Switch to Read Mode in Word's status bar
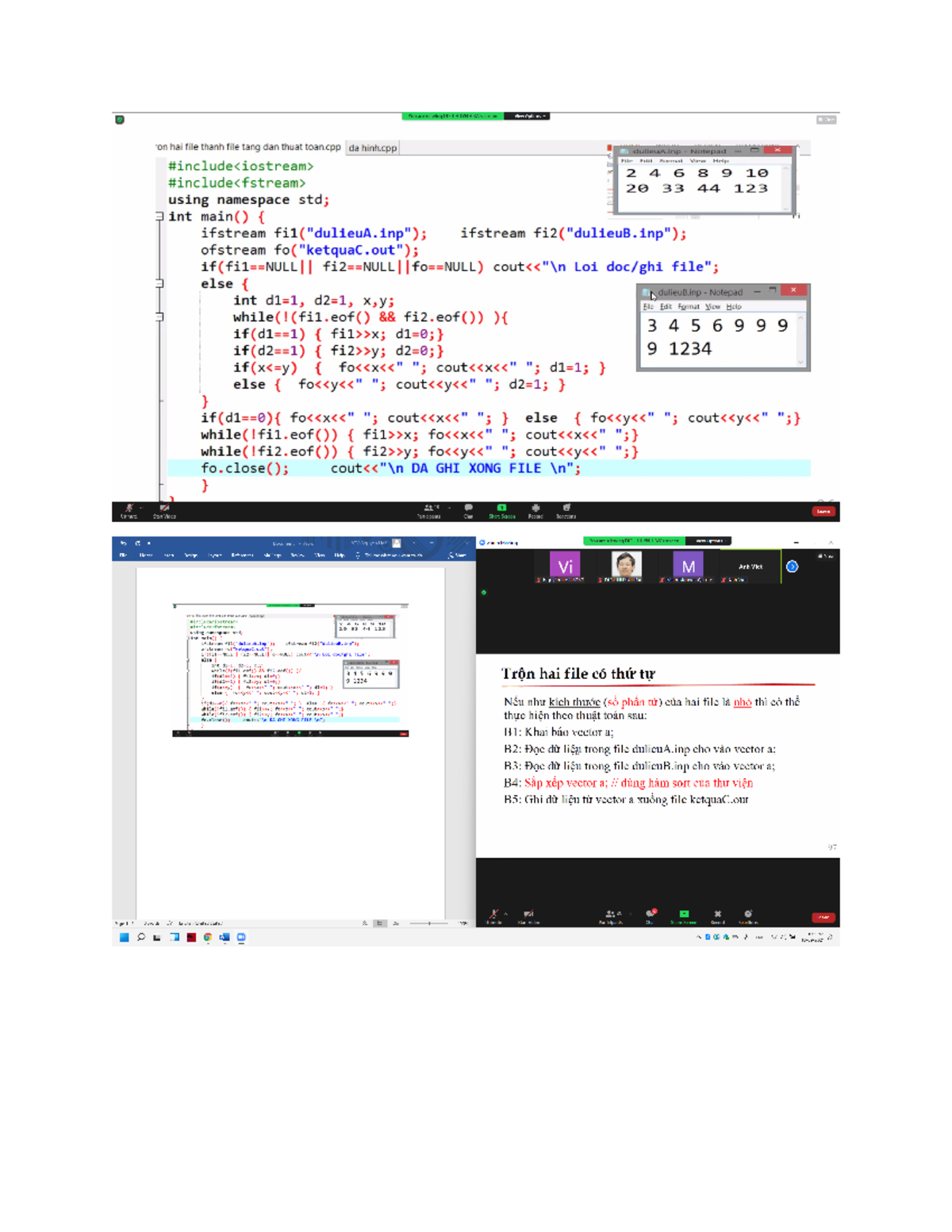 (363, 923)
